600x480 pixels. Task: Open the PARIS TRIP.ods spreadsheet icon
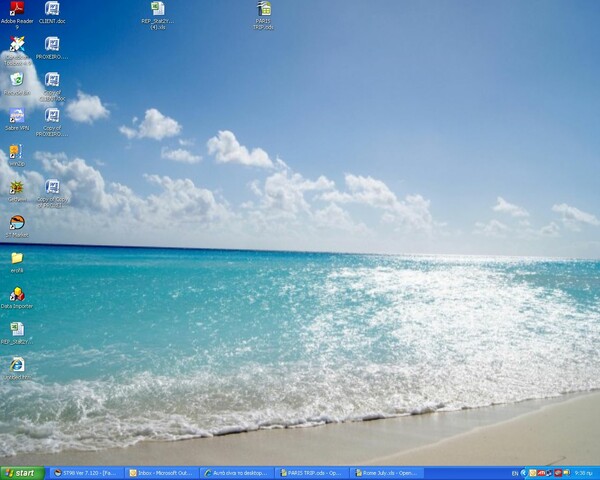click(264, 10)
